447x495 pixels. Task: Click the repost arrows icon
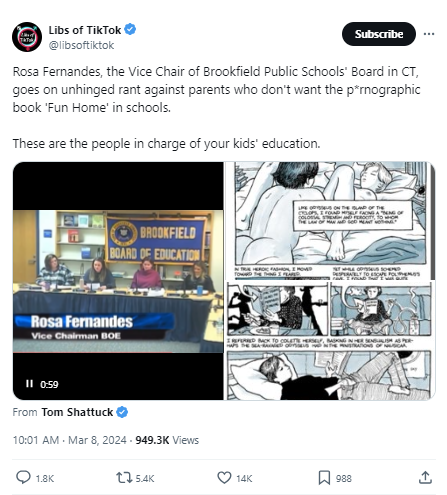tap(124, 478)
